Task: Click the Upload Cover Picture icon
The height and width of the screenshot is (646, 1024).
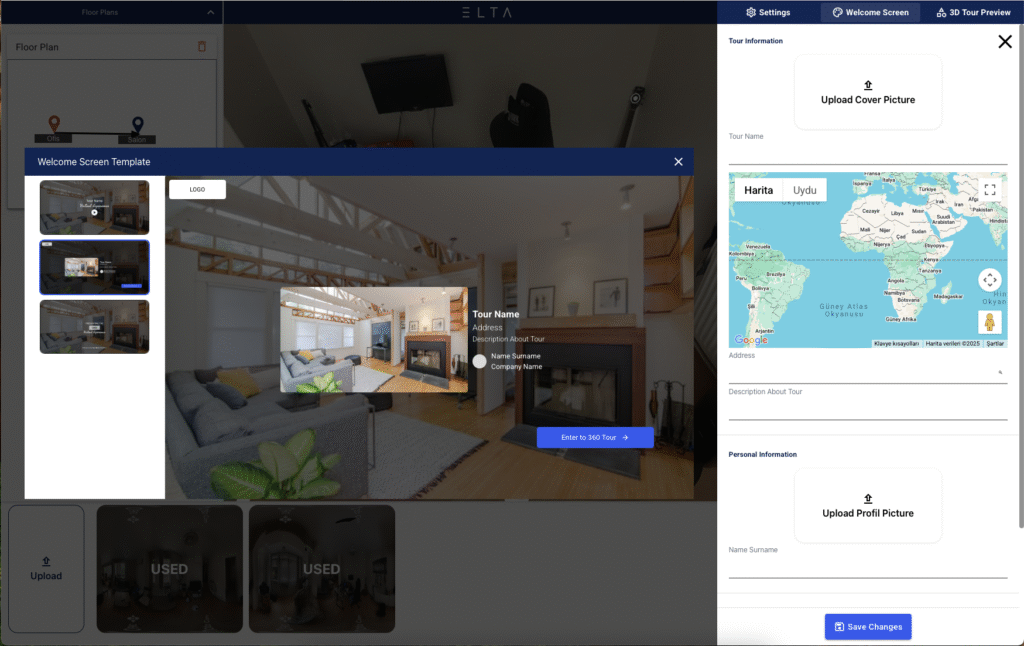Action: [867, 86]
